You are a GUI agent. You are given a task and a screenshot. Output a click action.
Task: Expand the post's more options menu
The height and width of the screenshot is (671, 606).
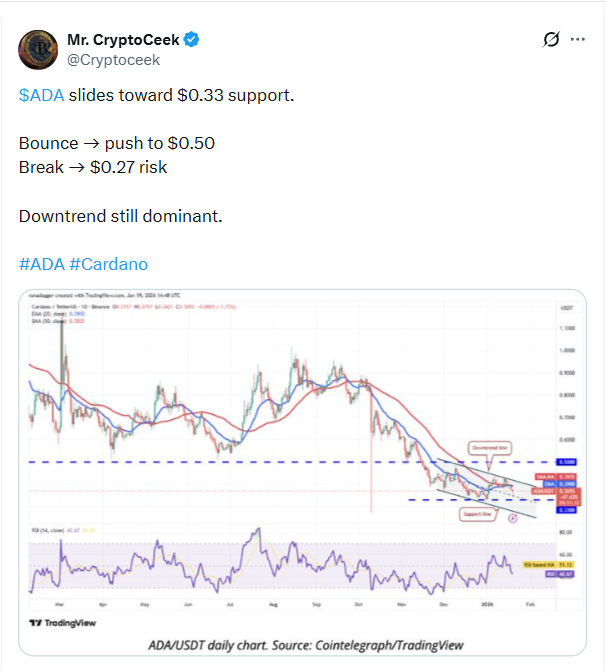(578, 40)
